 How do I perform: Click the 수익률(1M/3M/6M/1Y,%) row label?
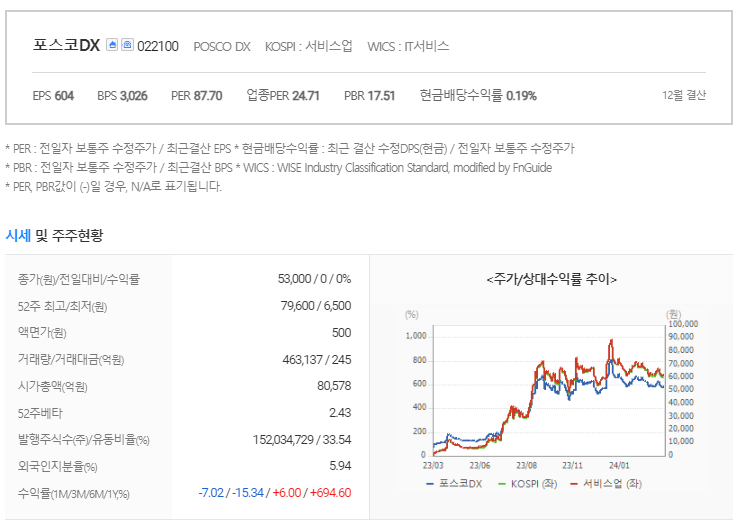click(74, 494)
